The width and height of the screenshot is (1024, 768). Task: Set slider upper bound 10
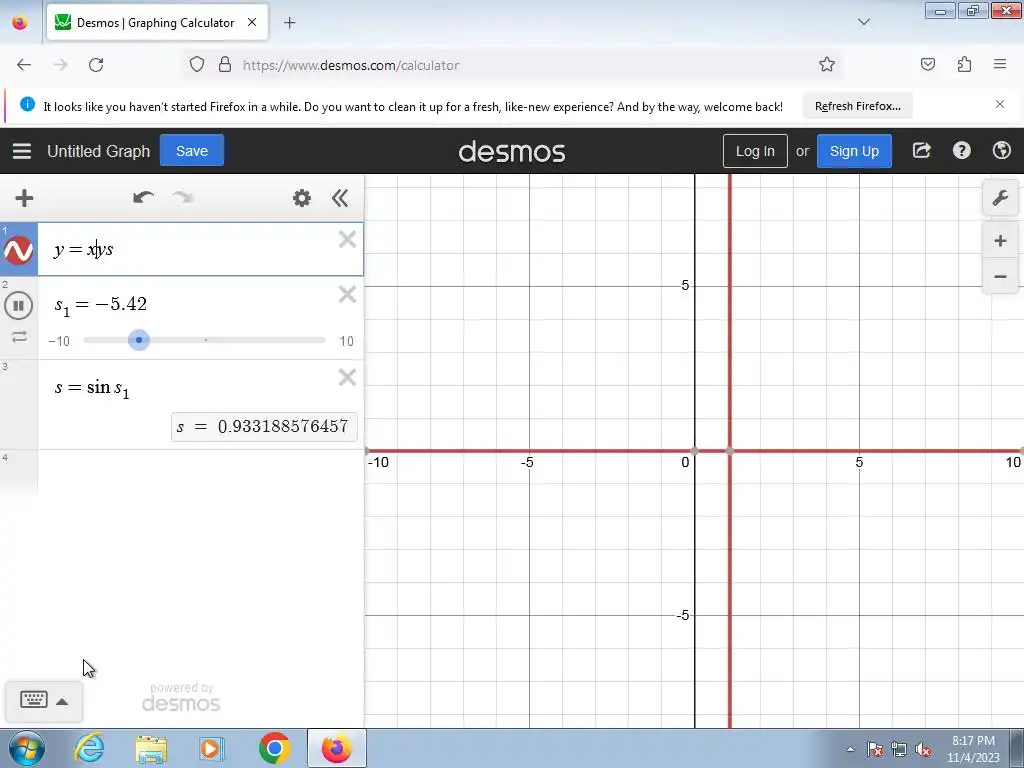click(x=346, y=341)
